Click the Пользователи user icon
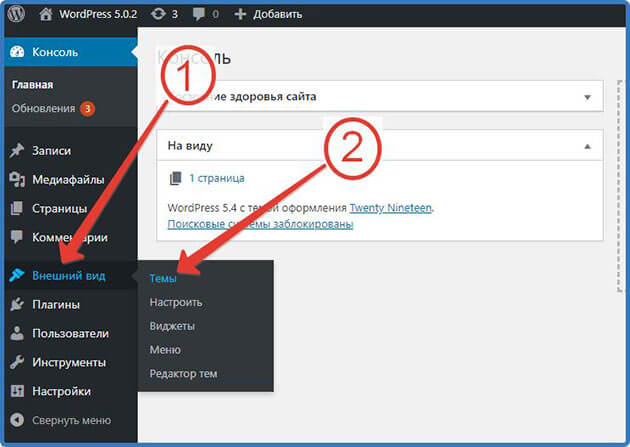 pos(17,333)
